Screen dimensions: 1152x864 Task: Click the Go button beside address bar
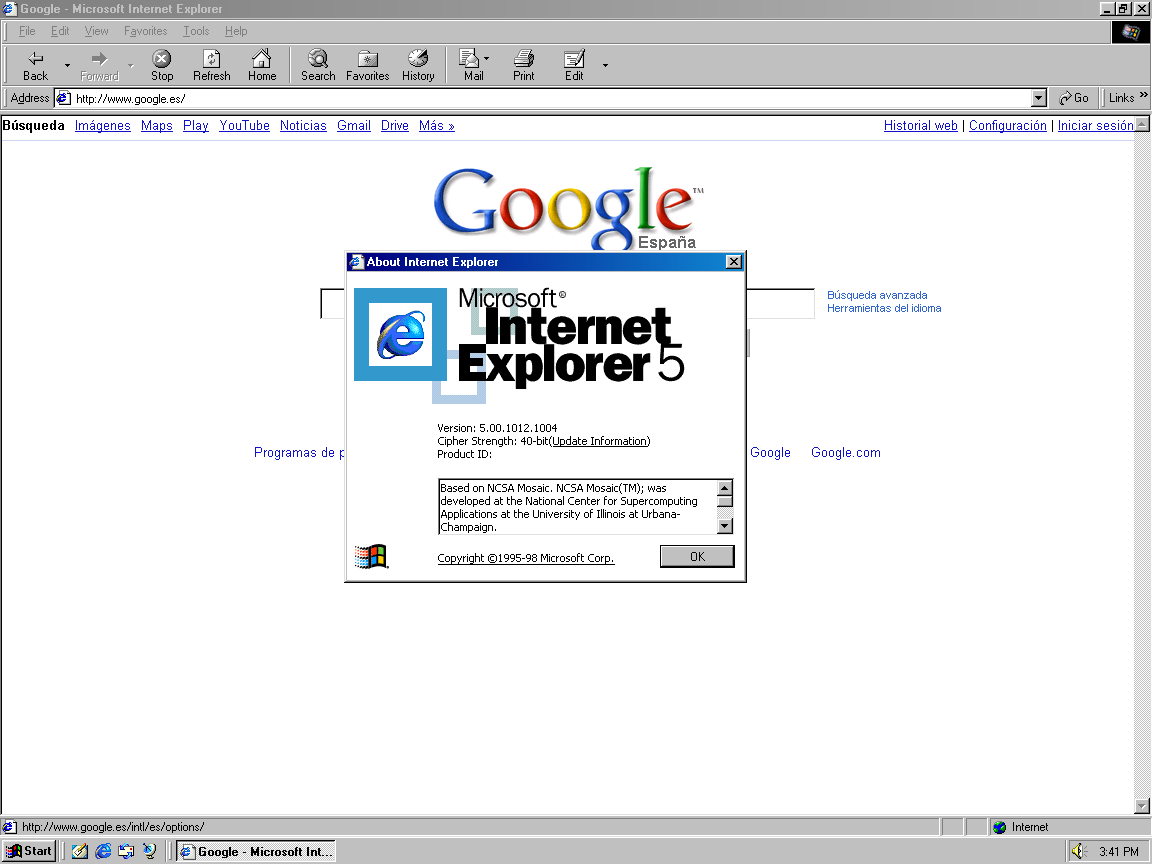click(x=1074, y=98)
